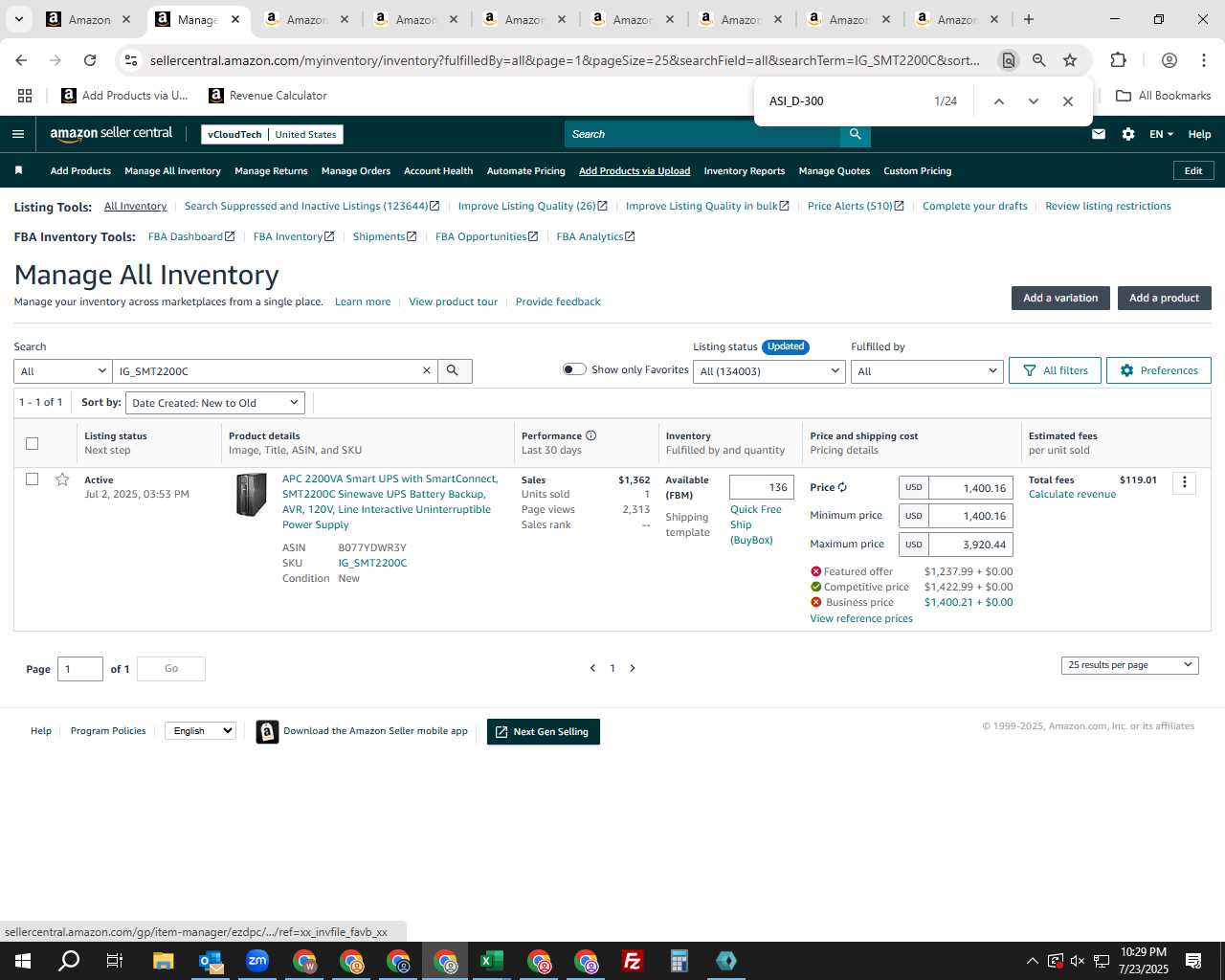Open the messages envelope icon

click(x=1099, y=134)
